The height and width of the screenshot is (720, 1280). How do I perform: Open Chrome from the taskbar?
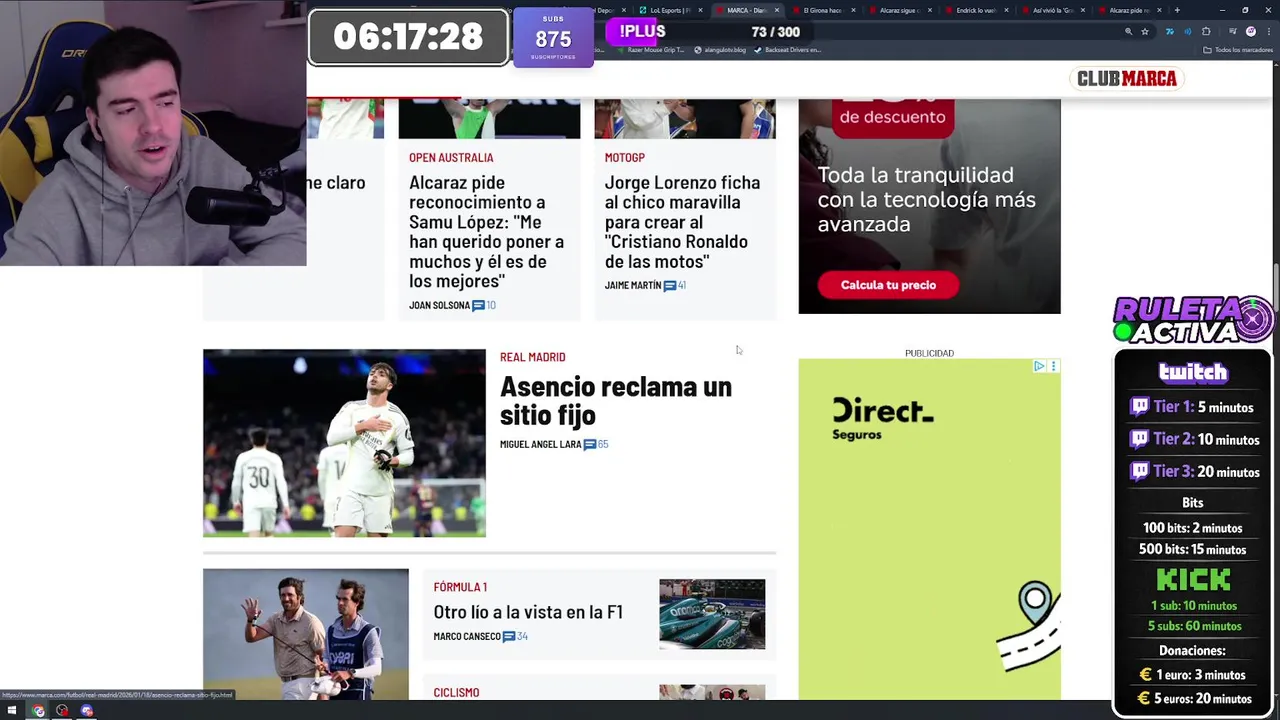(38, 711)
